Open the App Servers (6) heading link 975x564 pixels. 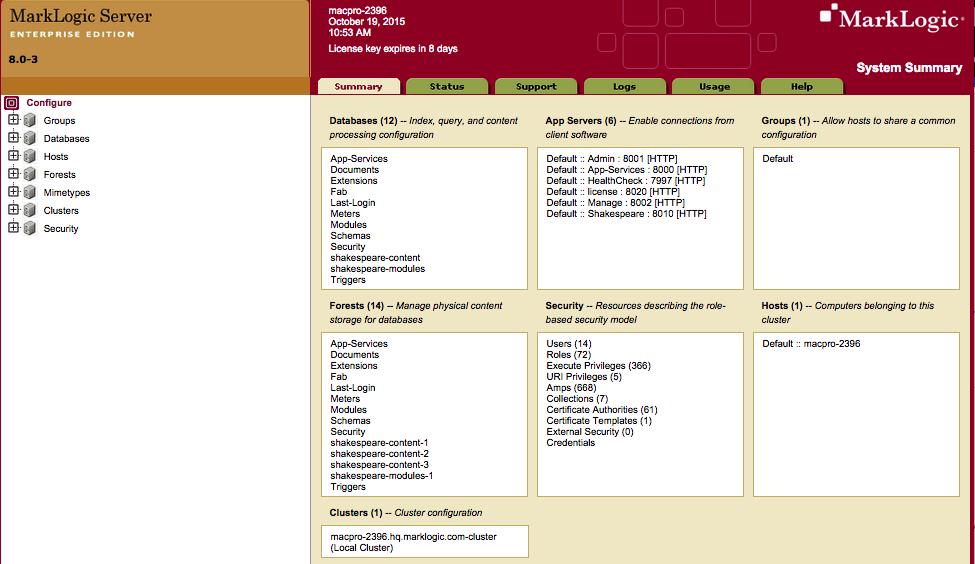pyautogui.click(x=581, y=121)
